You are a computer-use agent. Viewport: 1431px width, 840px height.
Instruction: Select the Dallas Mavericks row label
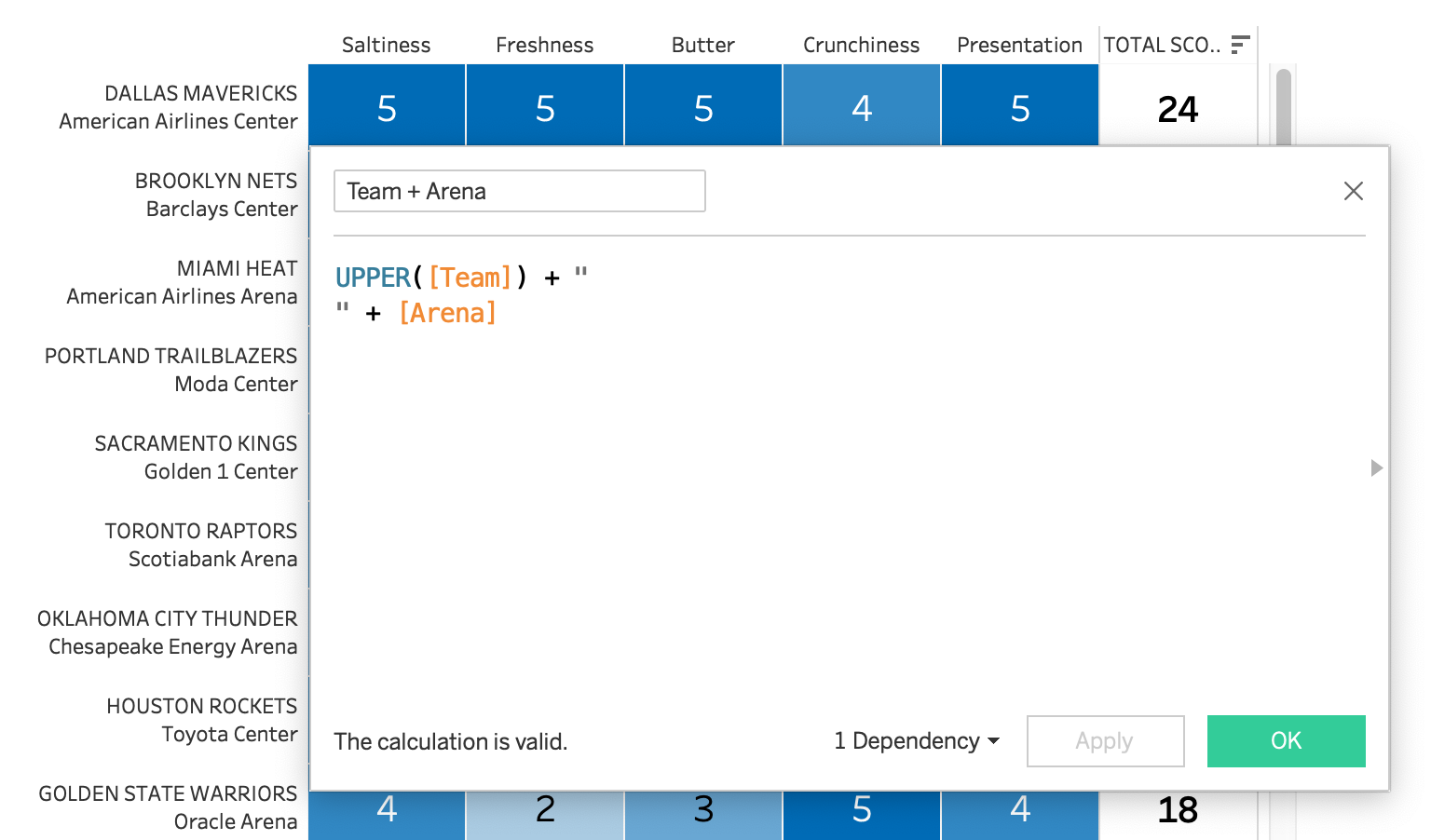tap(179, 107)
